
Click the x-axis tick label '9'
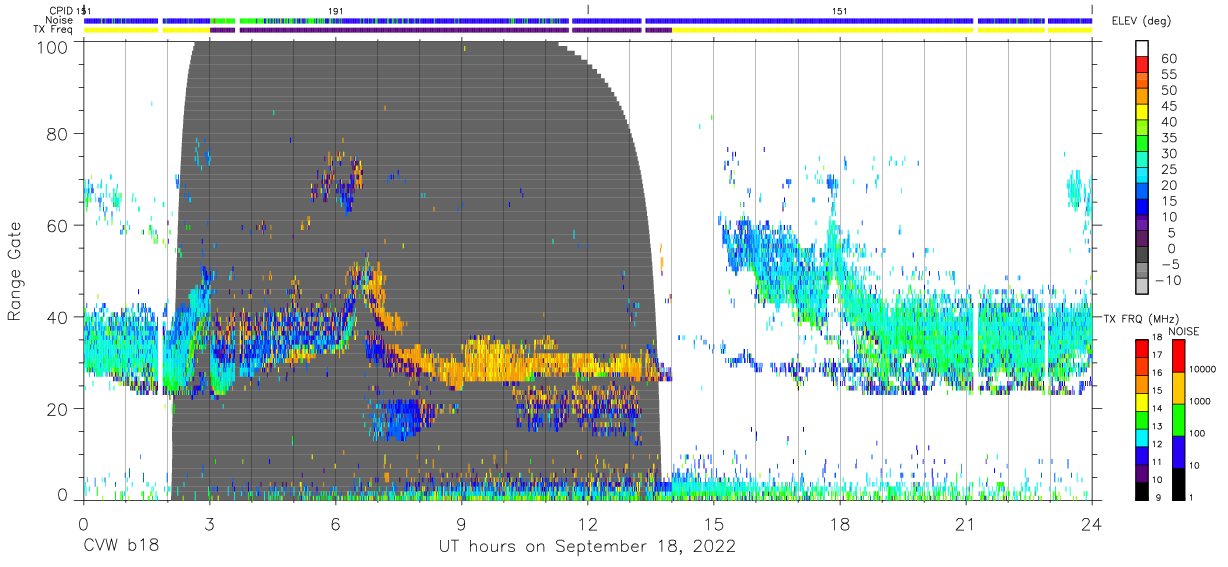(461, 523)
